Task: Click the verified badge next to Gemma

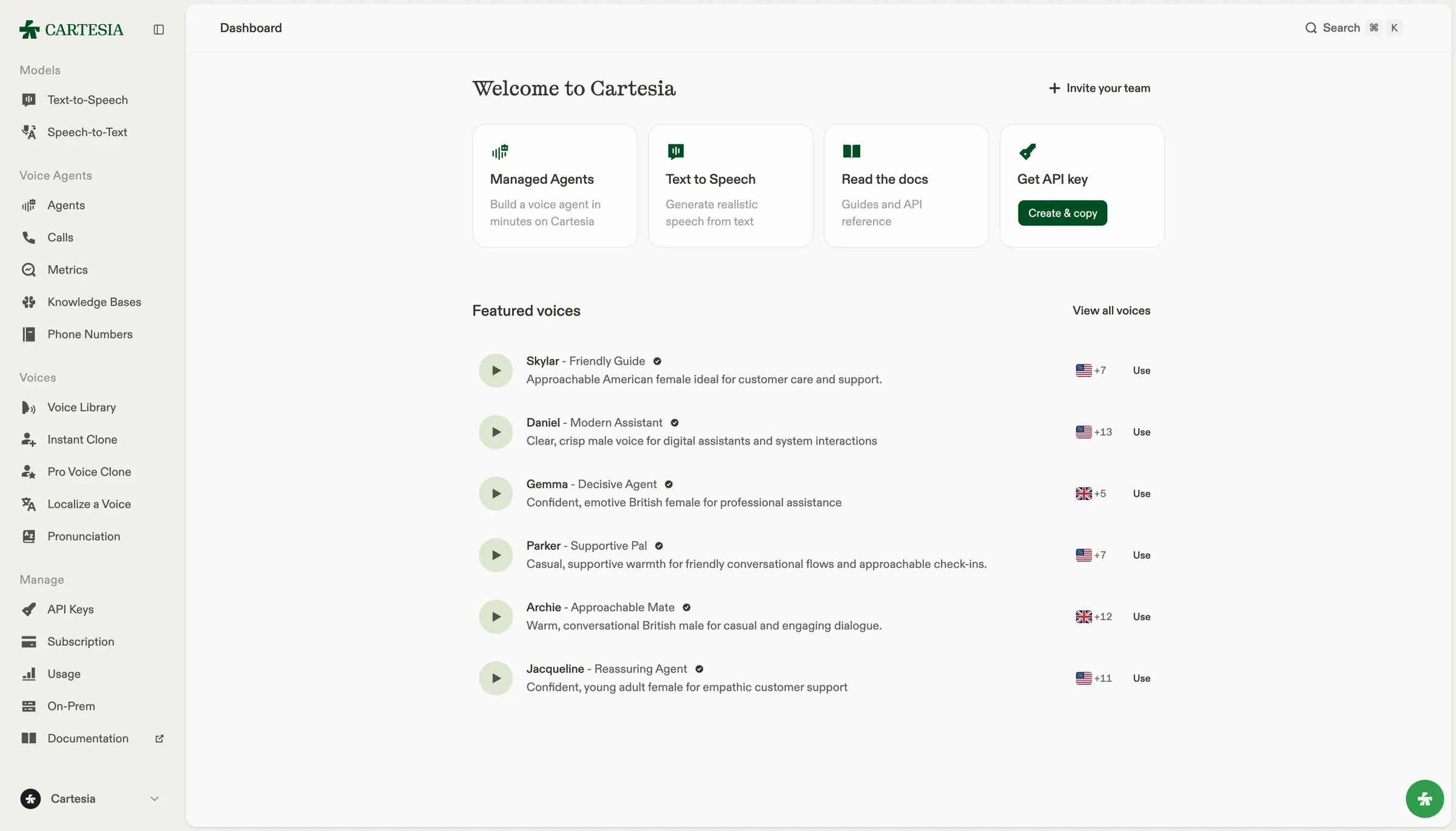Action: (x=669, y=485)
